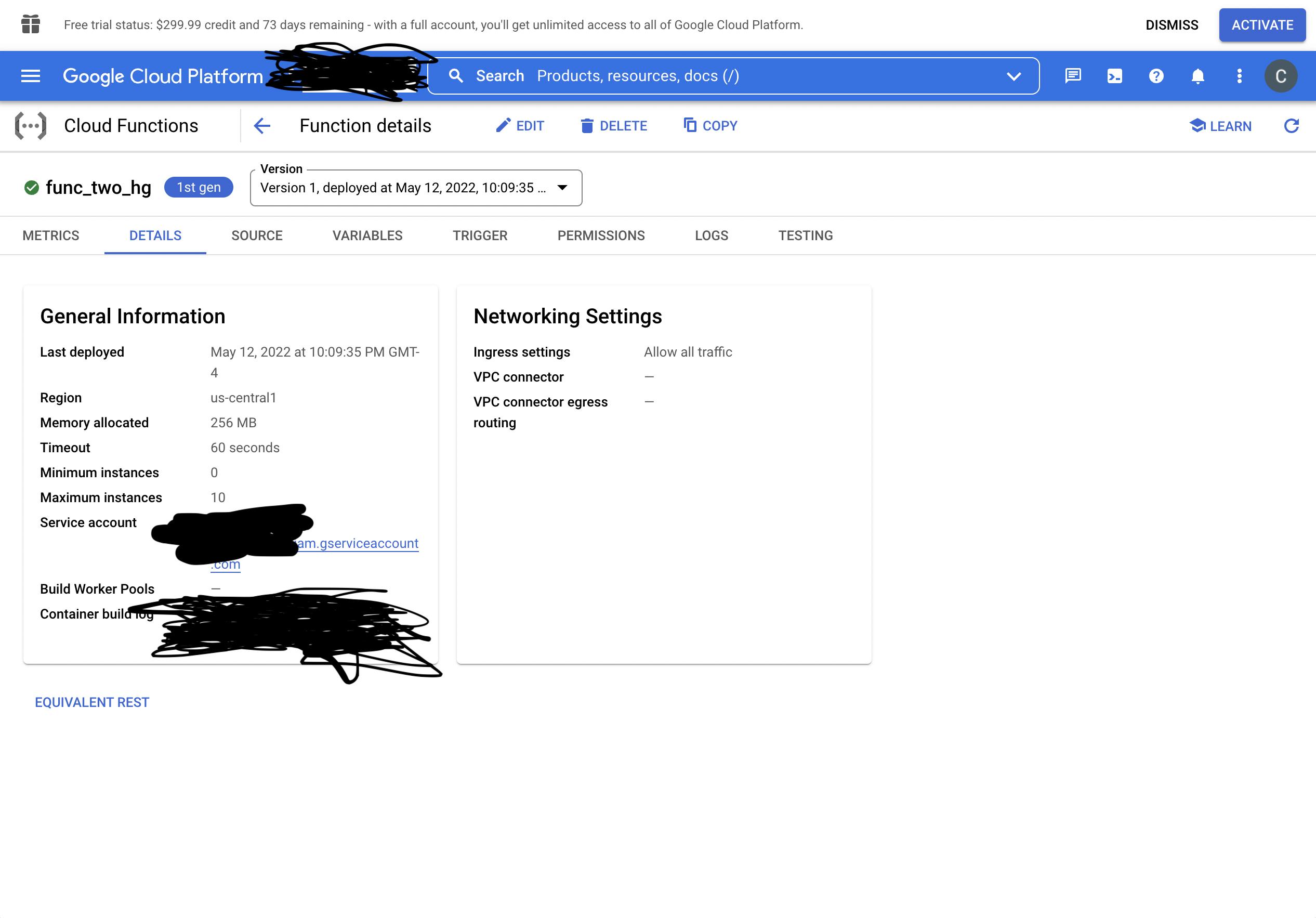
Task: Click the EQUIVALENT REST link
Action: click(x=93, y=702)
